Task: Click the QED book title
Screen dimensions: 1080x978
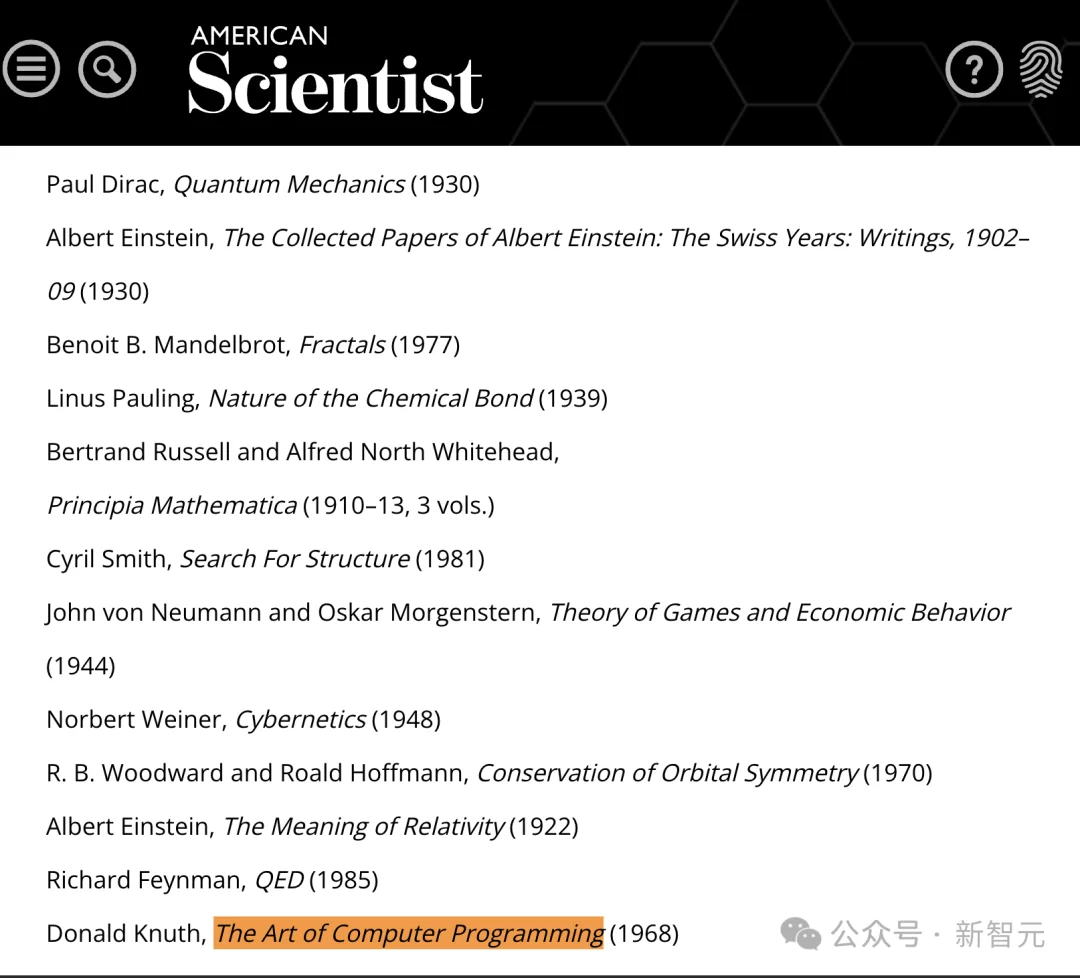Action: pos(279,881)
